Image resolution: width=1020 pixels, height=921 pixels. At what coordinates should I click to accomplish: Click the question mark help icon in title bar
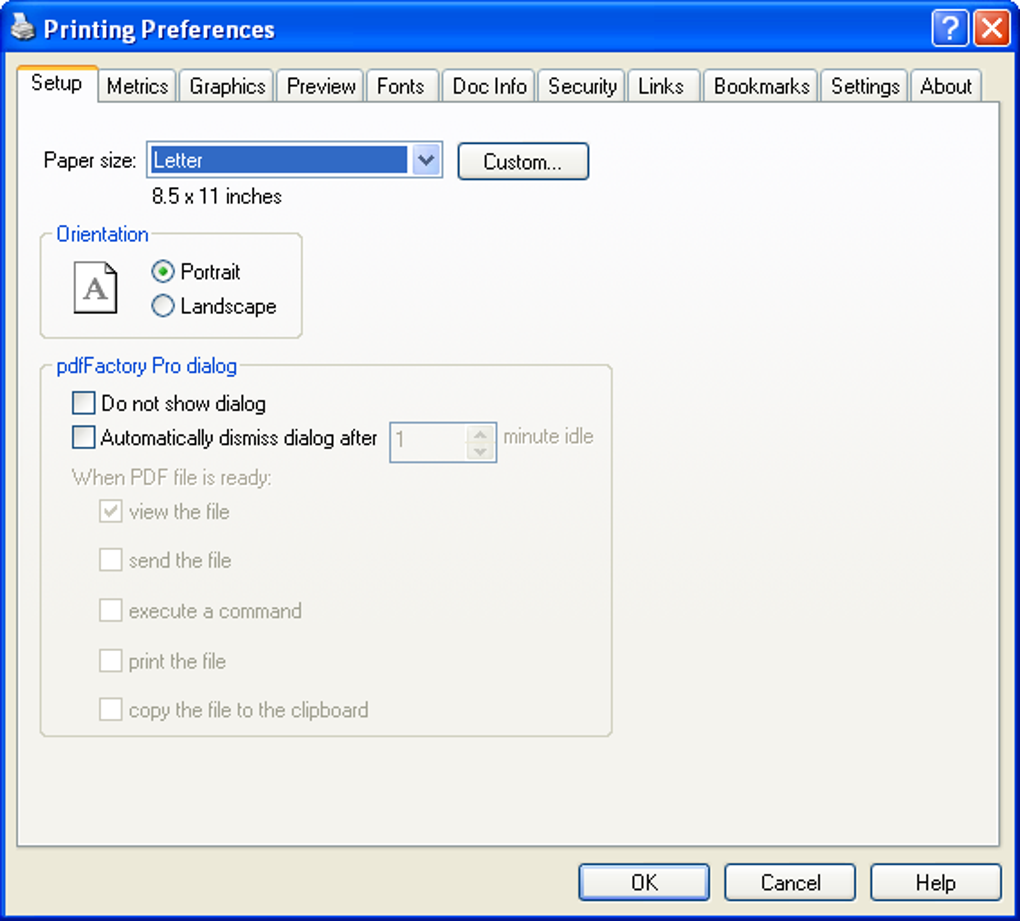point(950,29)
